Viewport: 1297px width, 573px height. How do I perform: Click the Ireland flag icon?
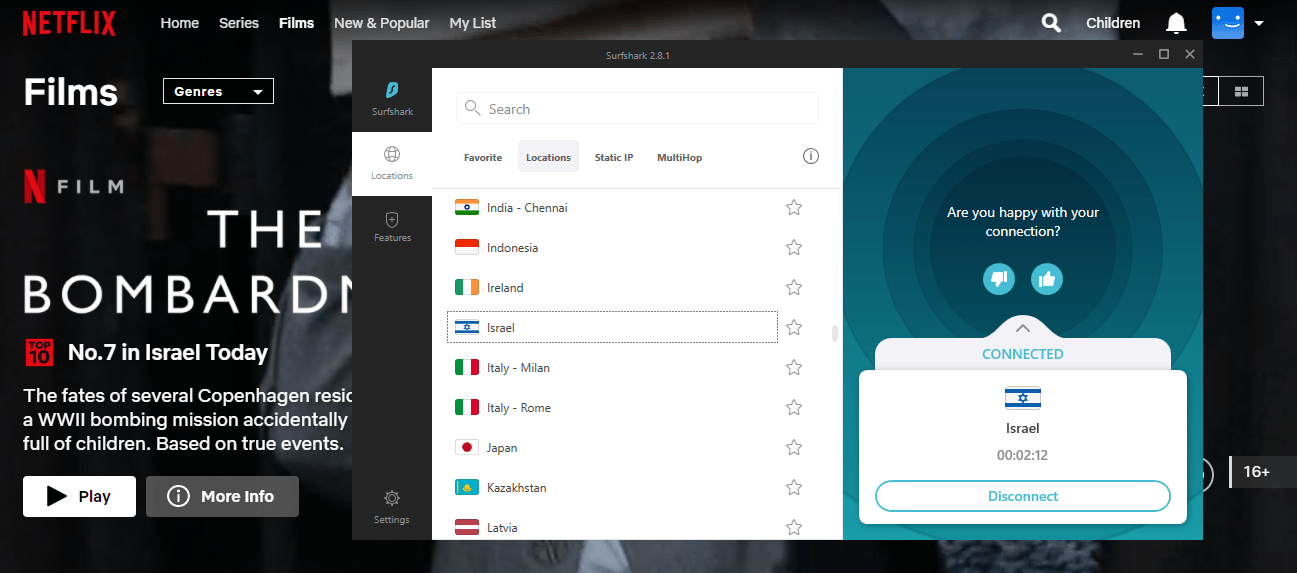[467, 287]
